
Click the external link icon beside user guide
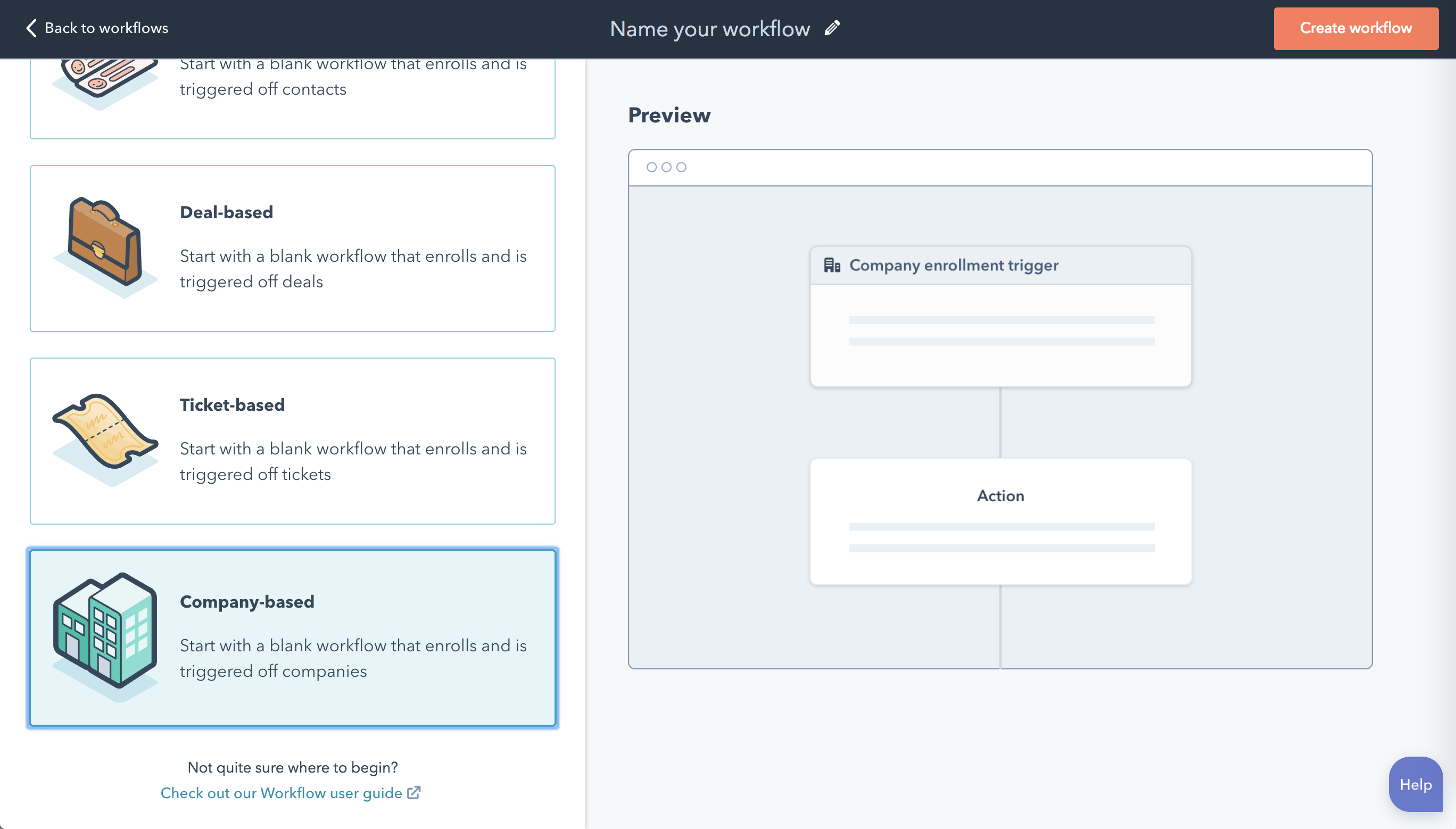click(414, 793)
